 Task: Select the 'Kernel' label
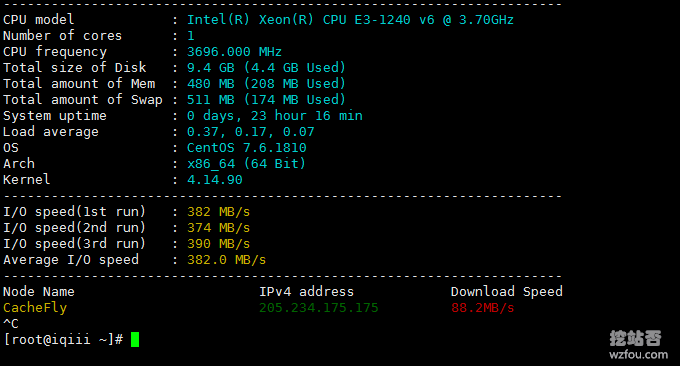coord(26,180)
